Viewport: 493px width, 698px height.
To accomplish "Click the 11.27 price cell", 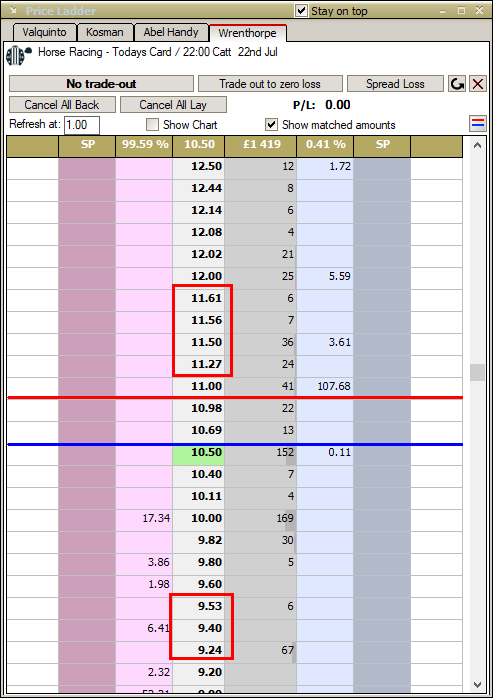I will coord(199,365).
